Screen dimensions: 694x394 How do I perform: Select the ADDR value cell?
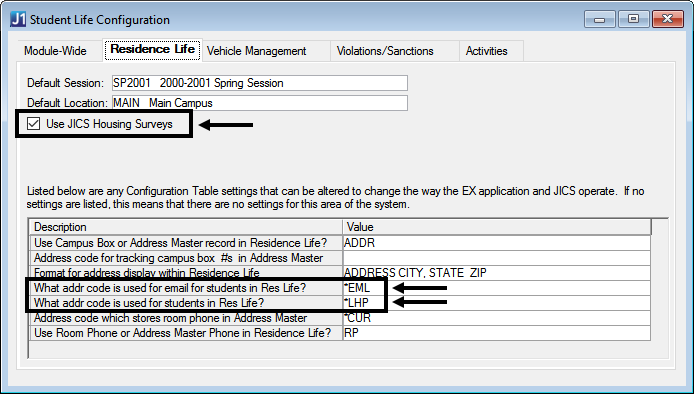497,243
